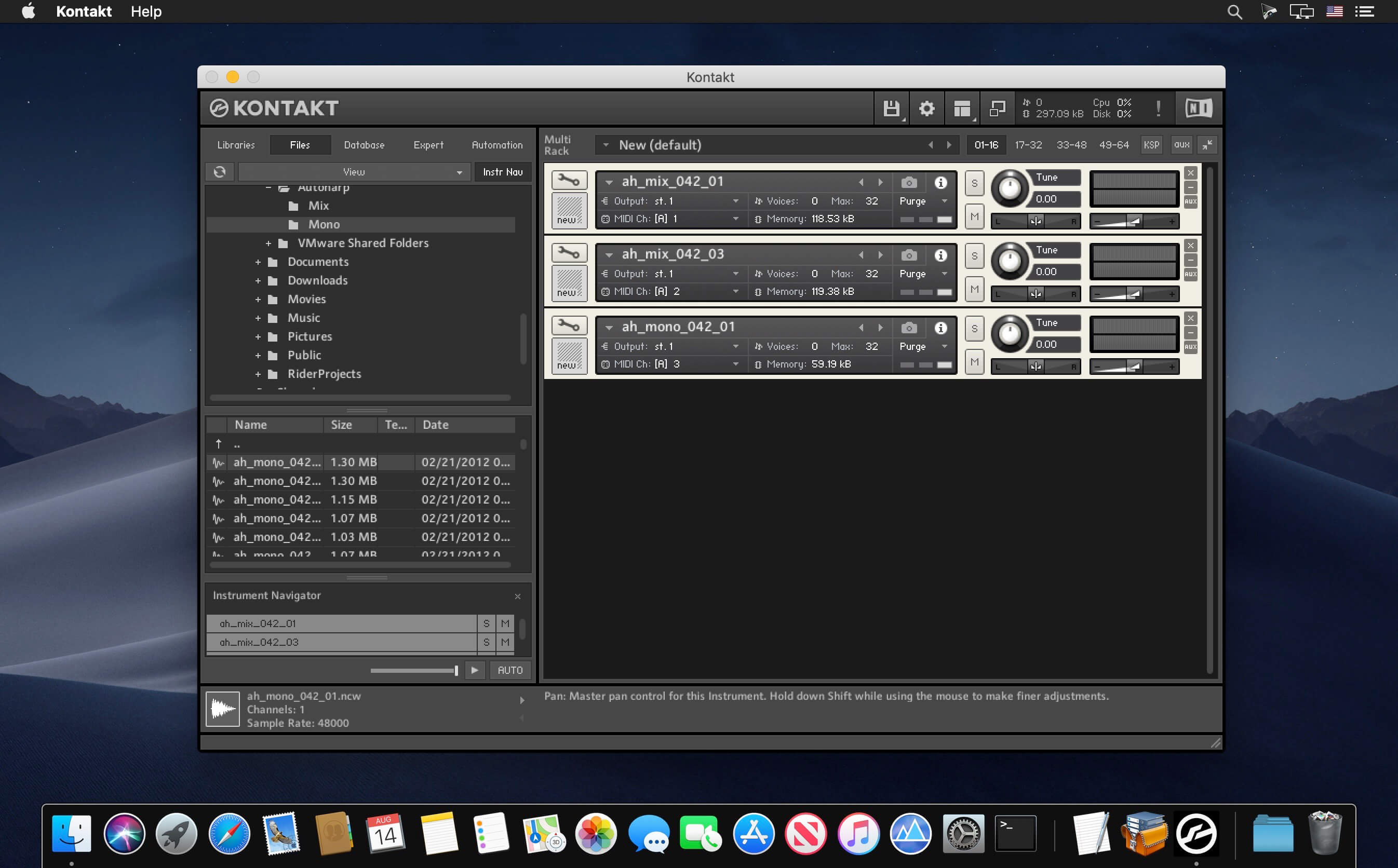Open Purge dropdown for ah_mix_042_03
The image size is (1398, 868).
pos(945,274)
